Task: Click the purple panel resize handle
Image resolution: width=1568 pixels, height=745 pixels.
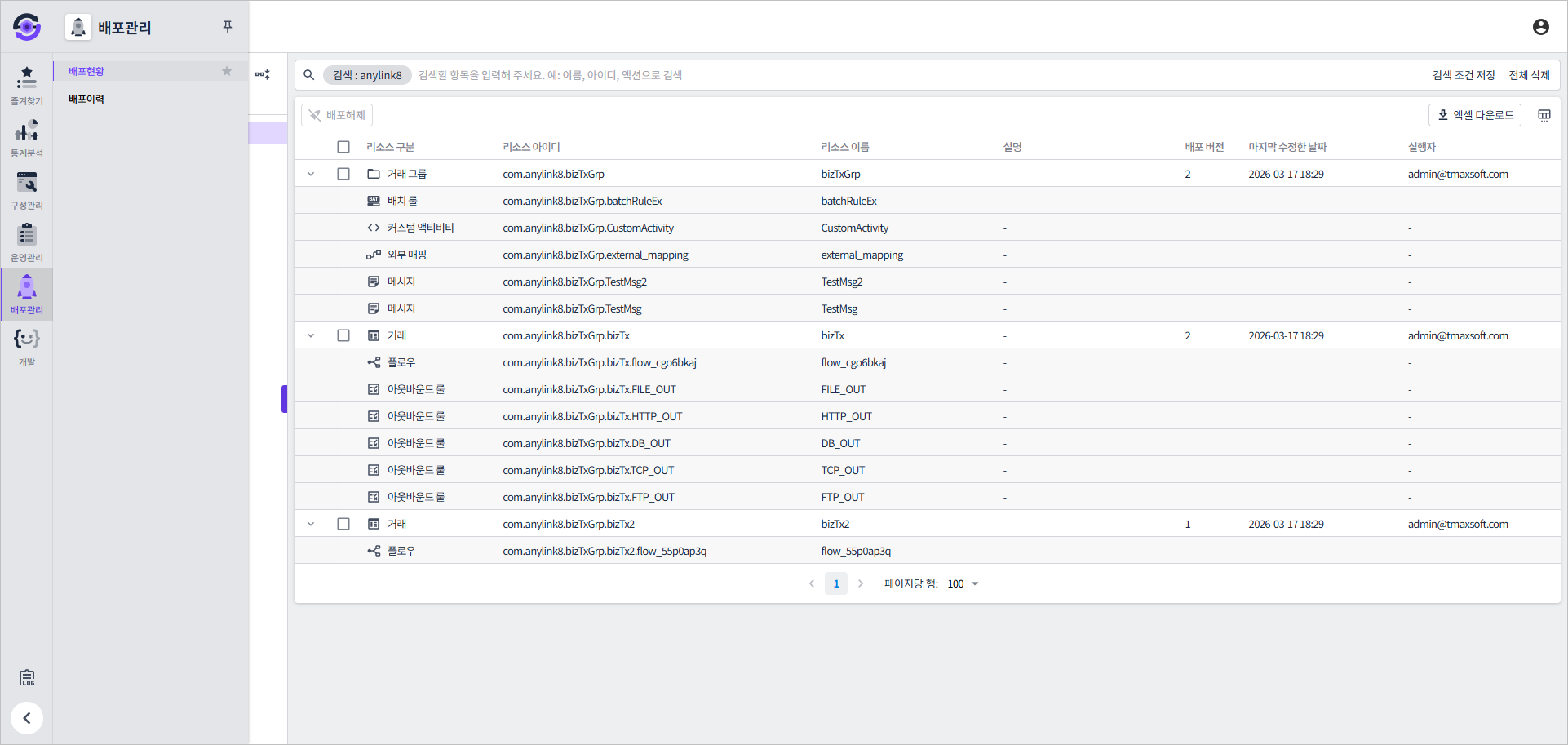Action: [x=284, y=399]
